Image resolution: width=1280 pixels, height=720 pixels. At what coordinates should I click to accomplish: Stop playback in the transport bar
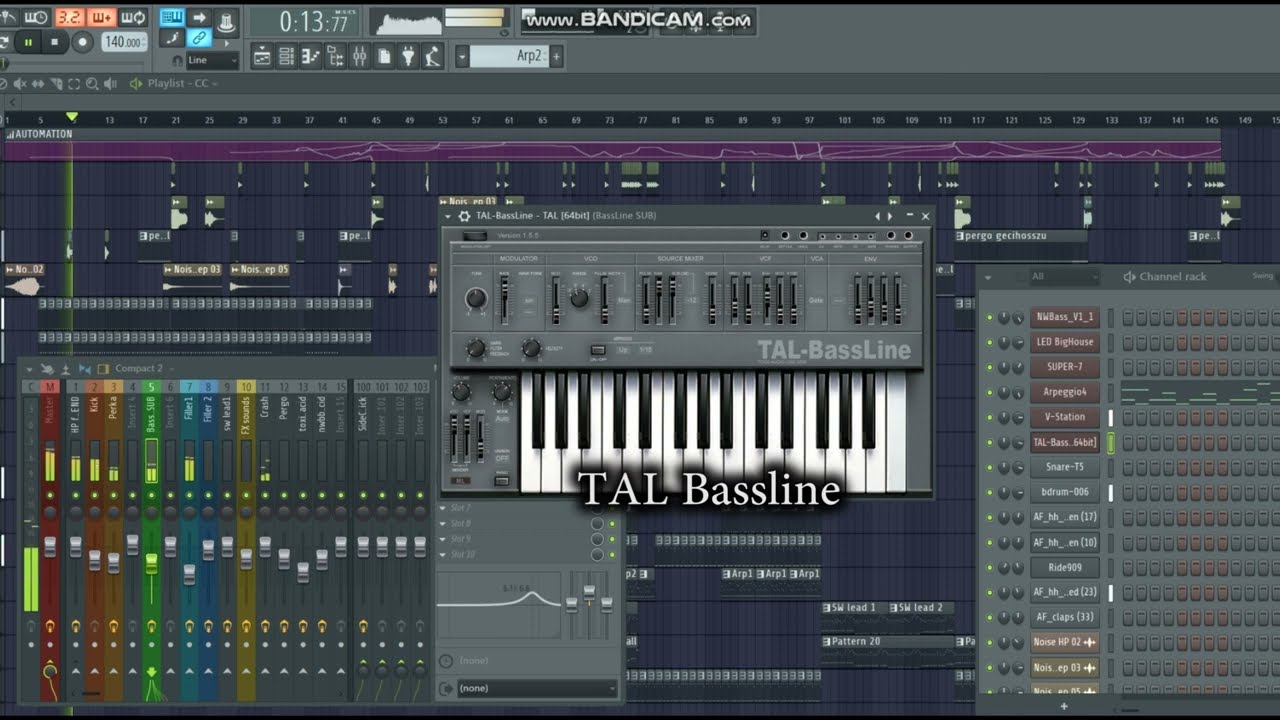coord(55,42)
